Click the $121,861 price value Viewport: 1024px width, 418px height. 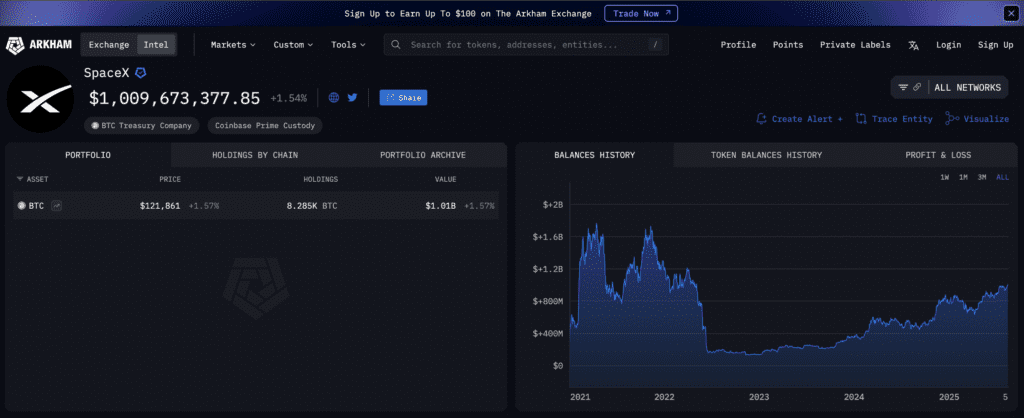click(x=160, y=206)
